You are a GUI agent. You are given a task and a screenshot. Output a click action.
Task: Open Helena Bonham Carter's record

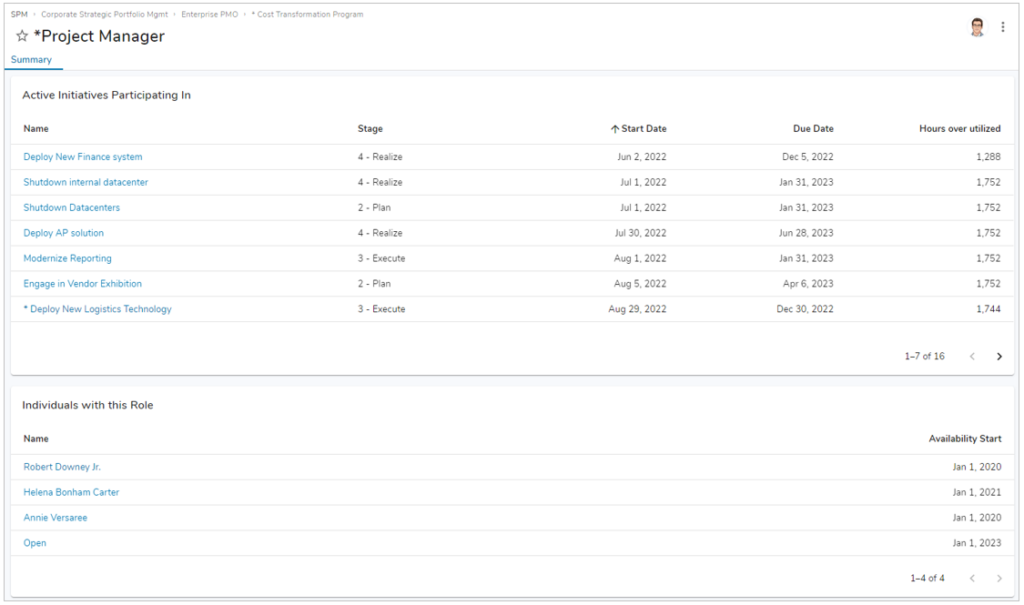click(x=70, y=492)
